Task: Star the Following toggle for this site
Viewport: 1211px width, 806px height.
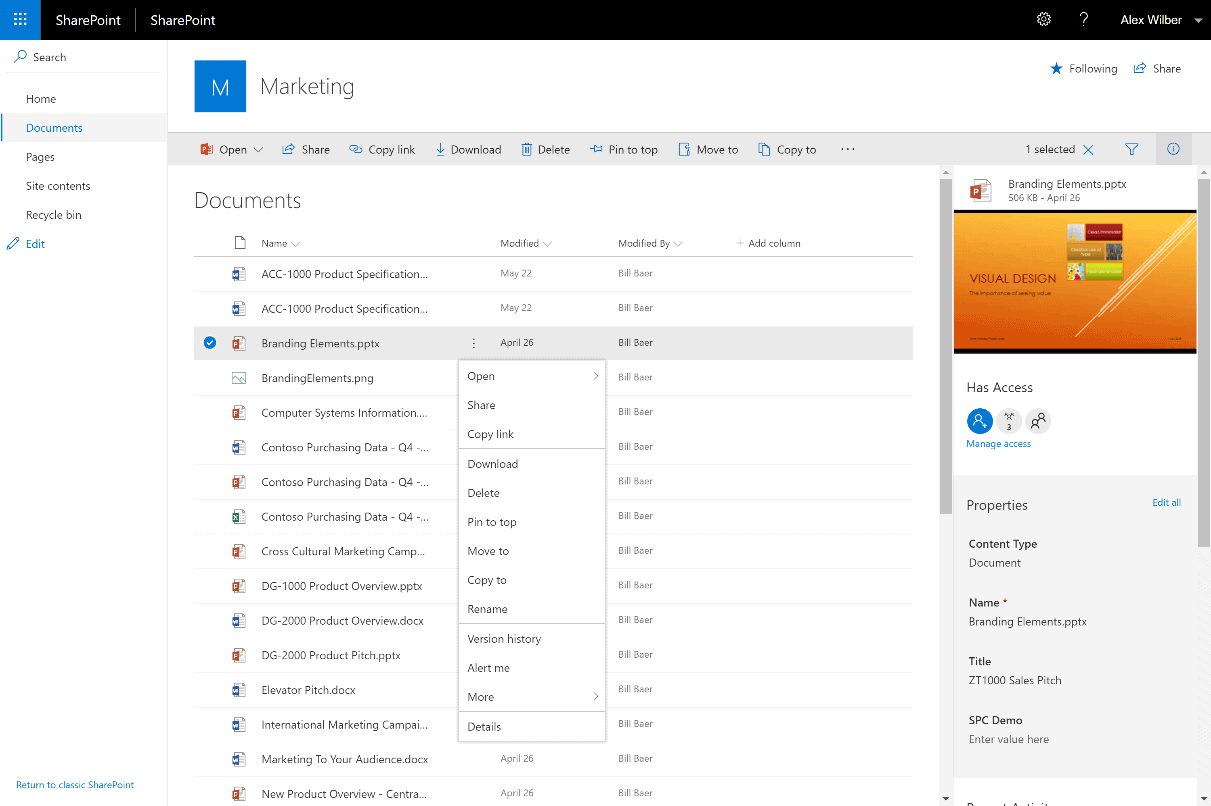Action: click(x=1058, y=68)
